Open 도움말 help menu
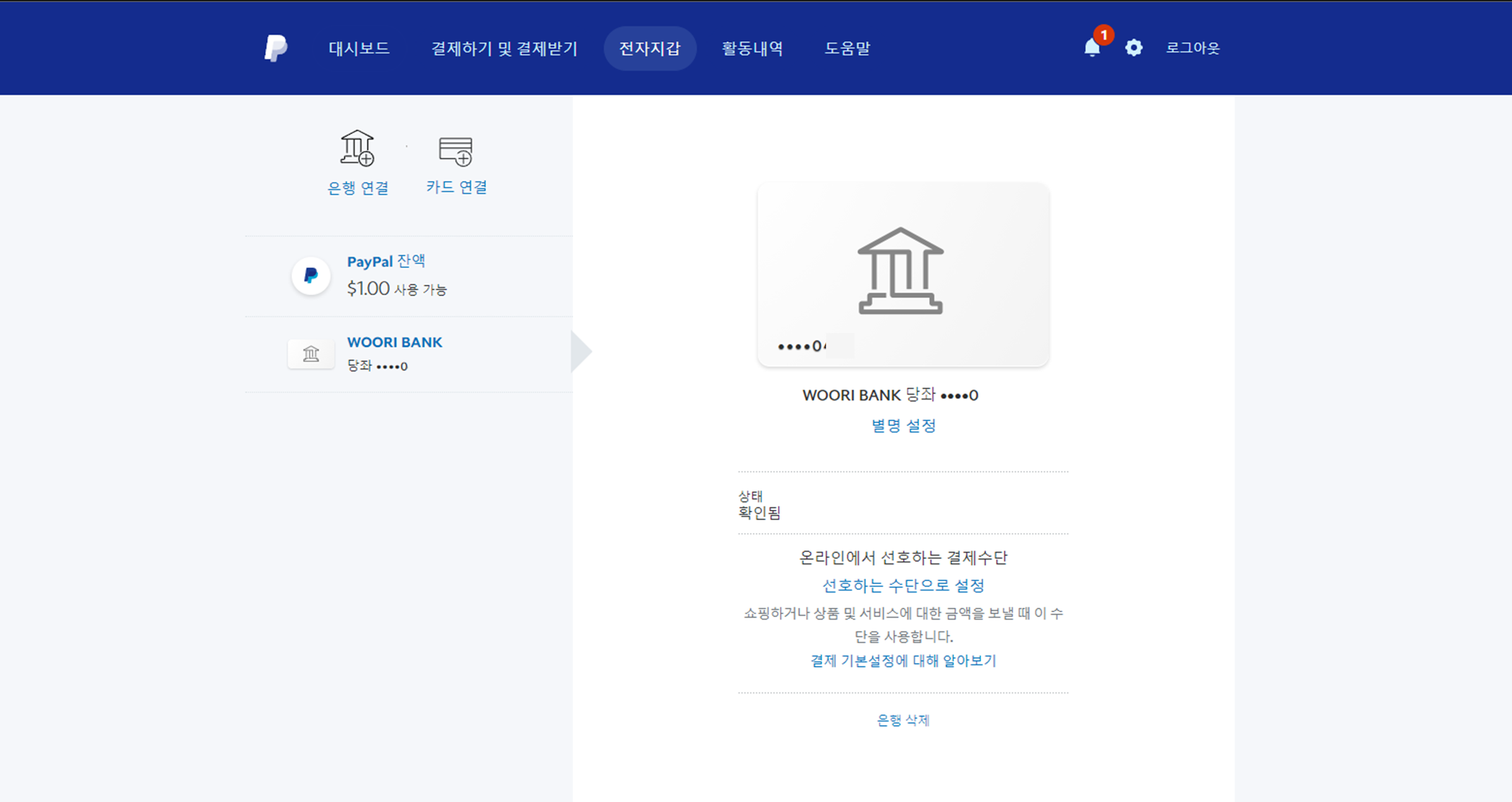The width and height of the screenshot is (1512, 802). (847, 48)
